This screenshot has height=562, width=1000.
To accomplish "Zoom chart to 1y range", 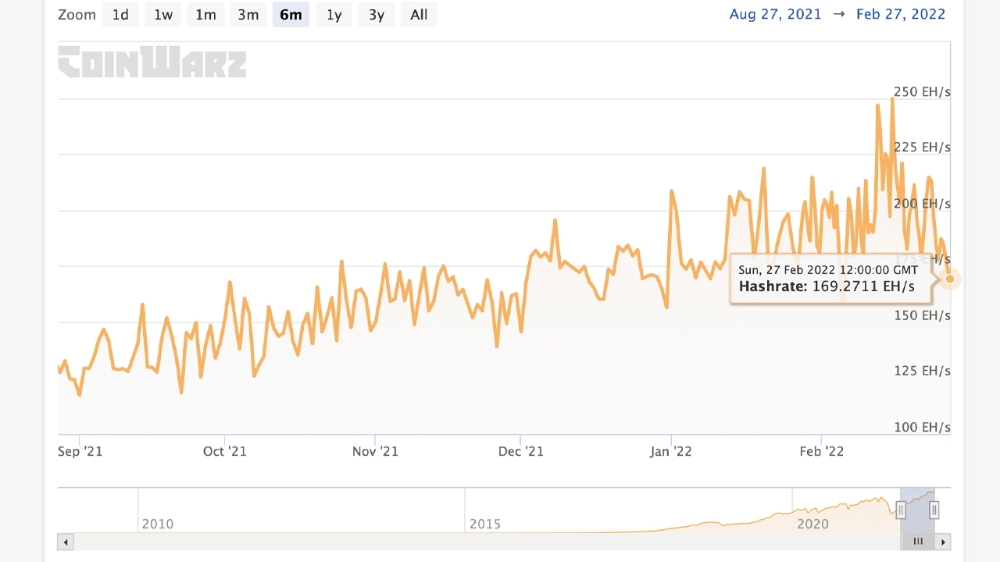I will coord(334,14).
